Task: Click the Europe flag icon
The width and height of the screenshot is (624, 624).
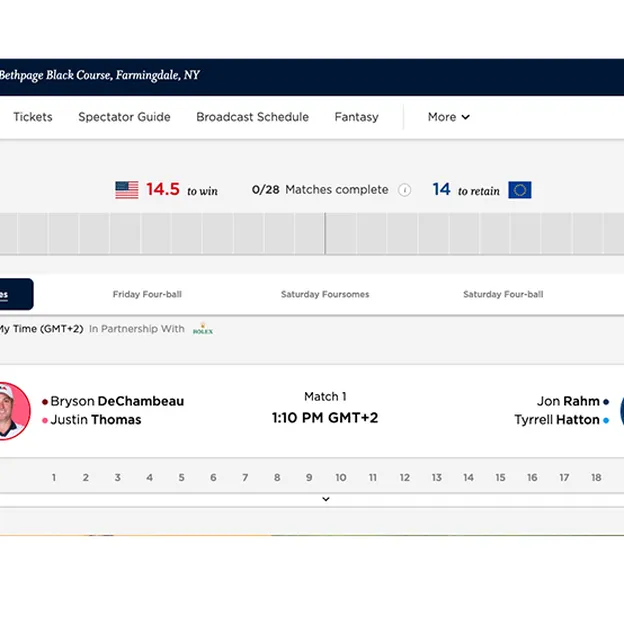Action: click(520, 190)
